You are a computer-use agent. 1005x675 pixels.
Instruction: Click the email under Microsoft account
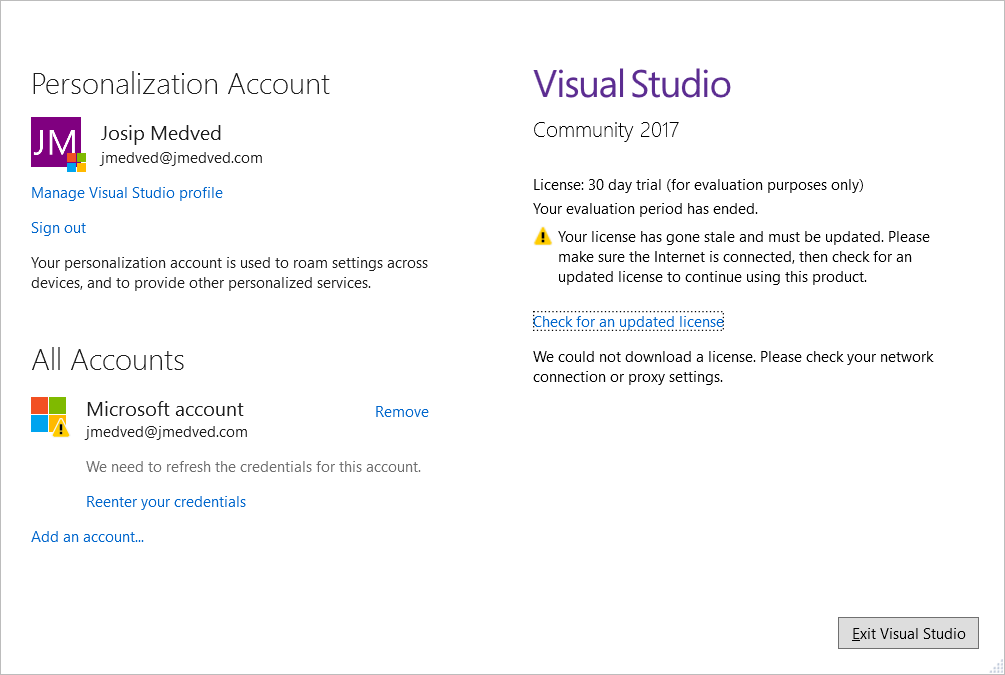167,432
